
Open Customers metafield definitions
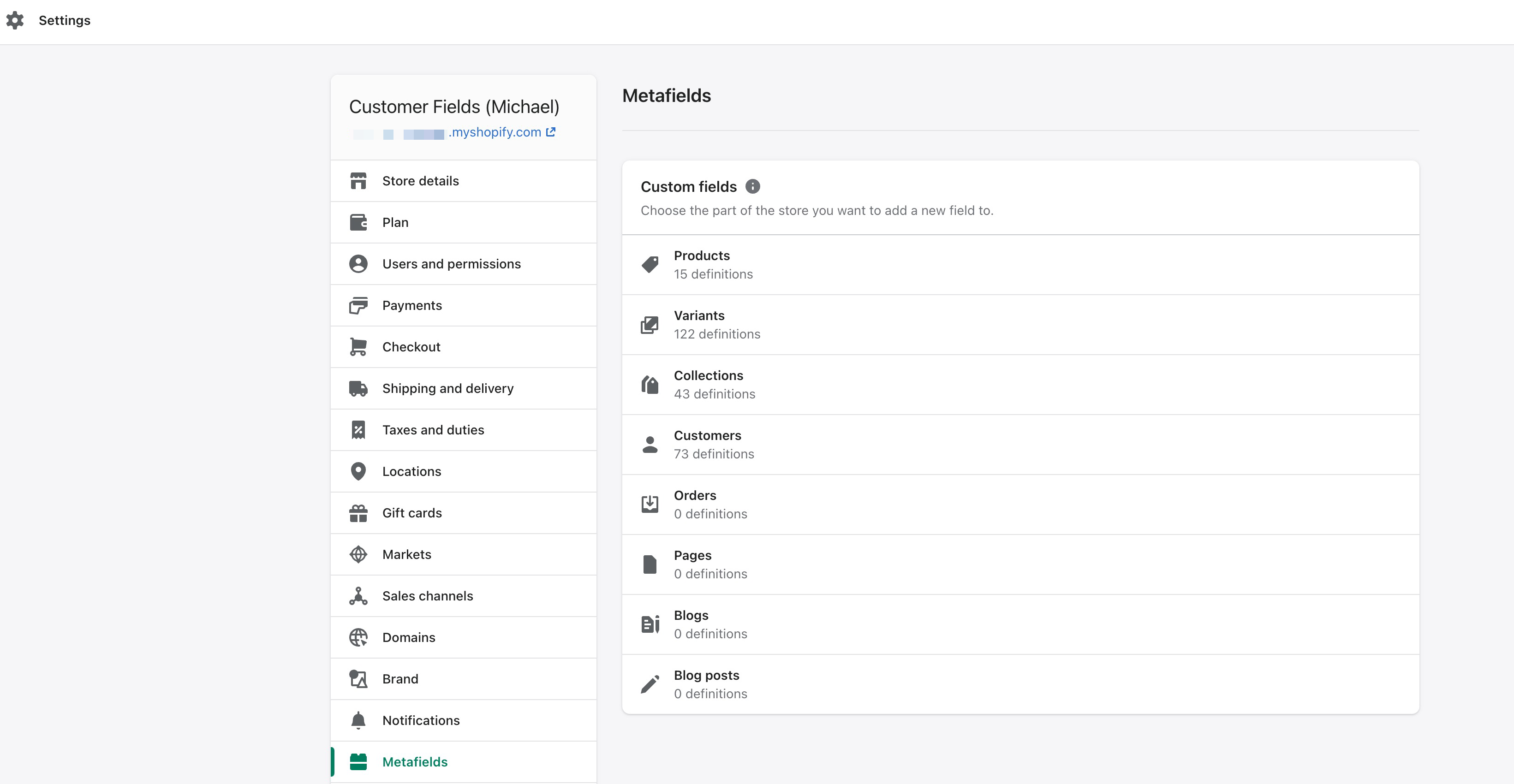pyautogui.click(x=1020, y=444)
